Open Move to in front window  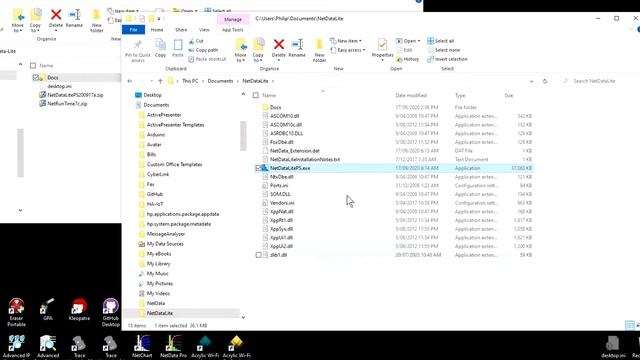tap(240, 50)
